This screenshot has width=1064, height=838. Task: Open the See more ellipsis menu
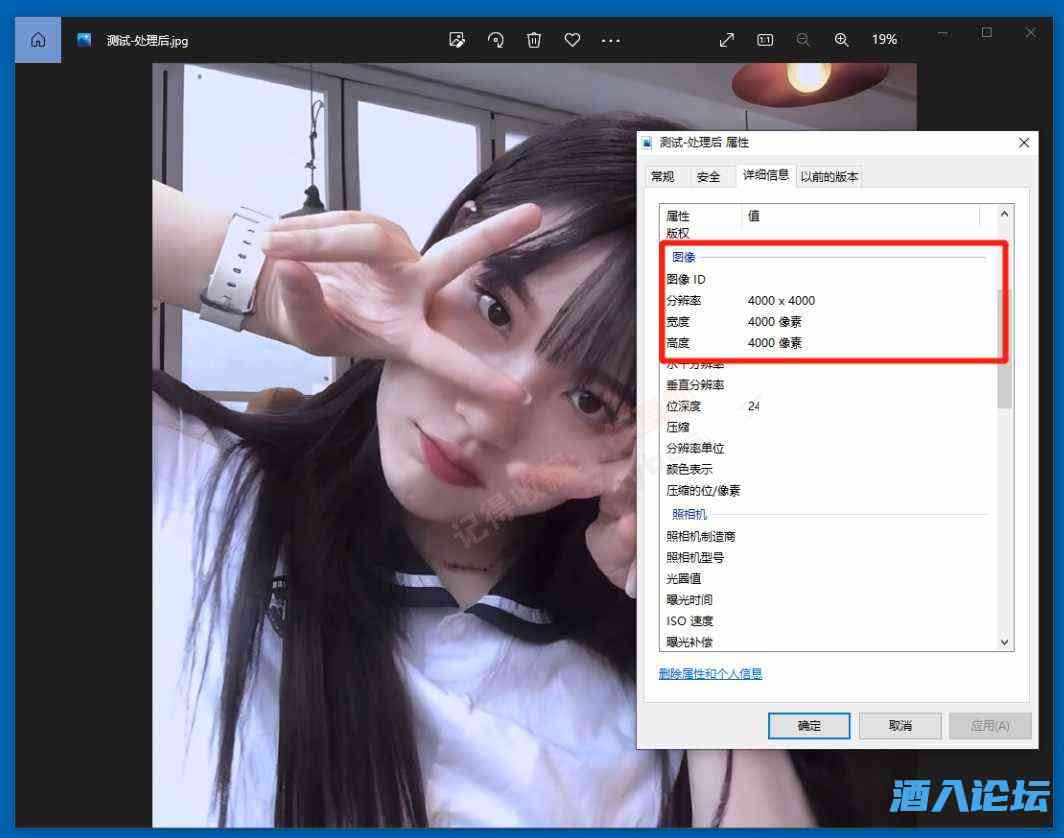point(611,40)
